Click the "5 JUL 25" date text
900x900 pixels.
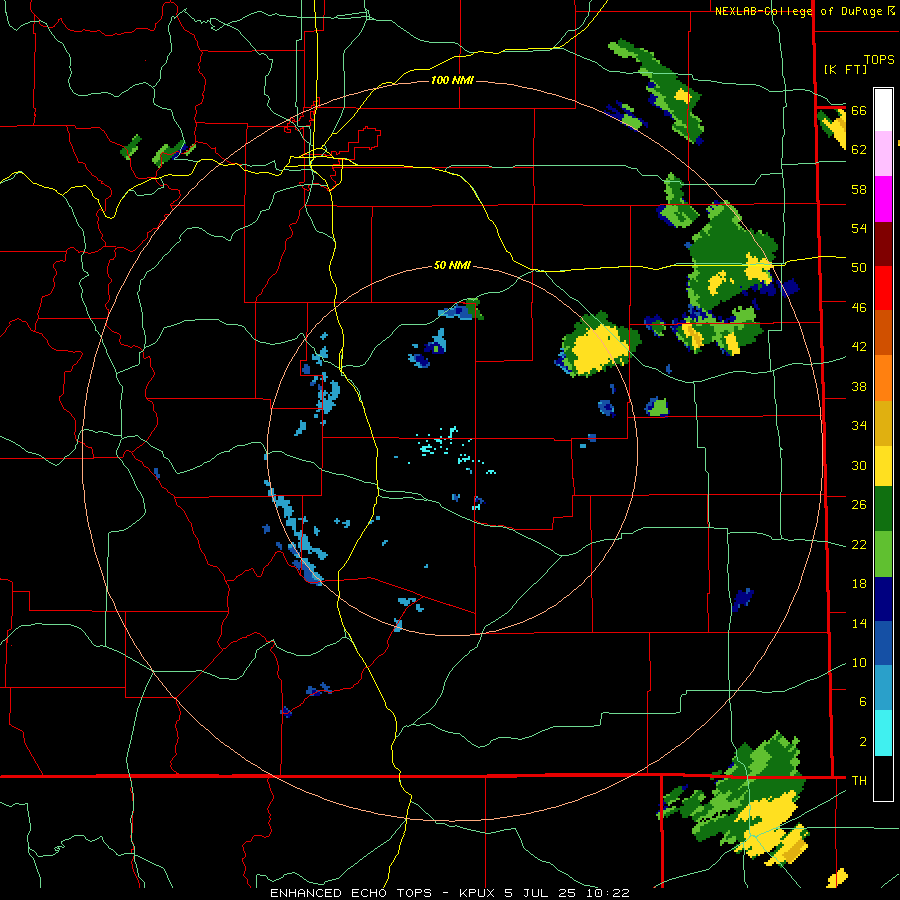tap(540, 893)
